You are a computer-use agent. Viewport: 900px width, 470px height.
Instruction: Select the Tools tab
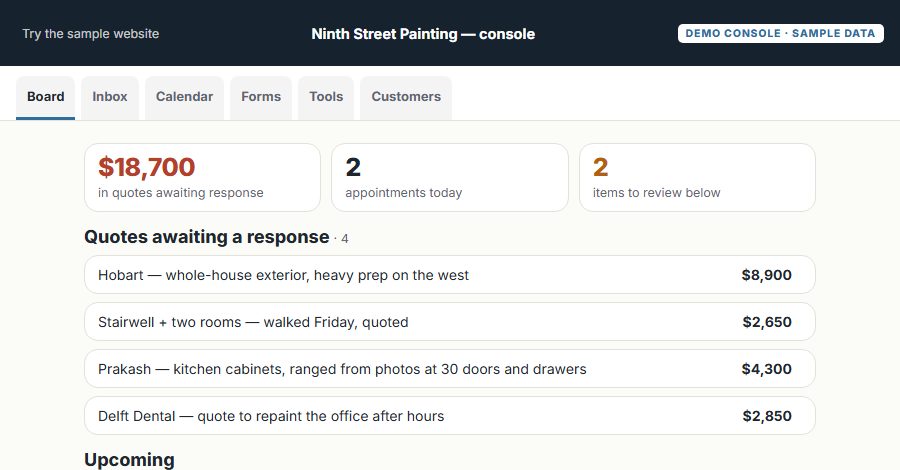point(326,97)
